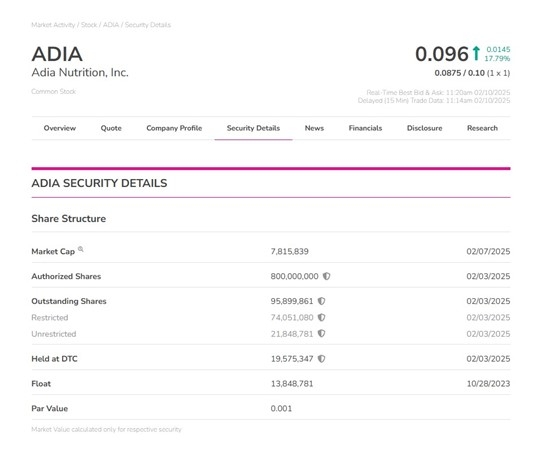
Task: Click the Security Details breadcrumb
Action: pos(148,25)
